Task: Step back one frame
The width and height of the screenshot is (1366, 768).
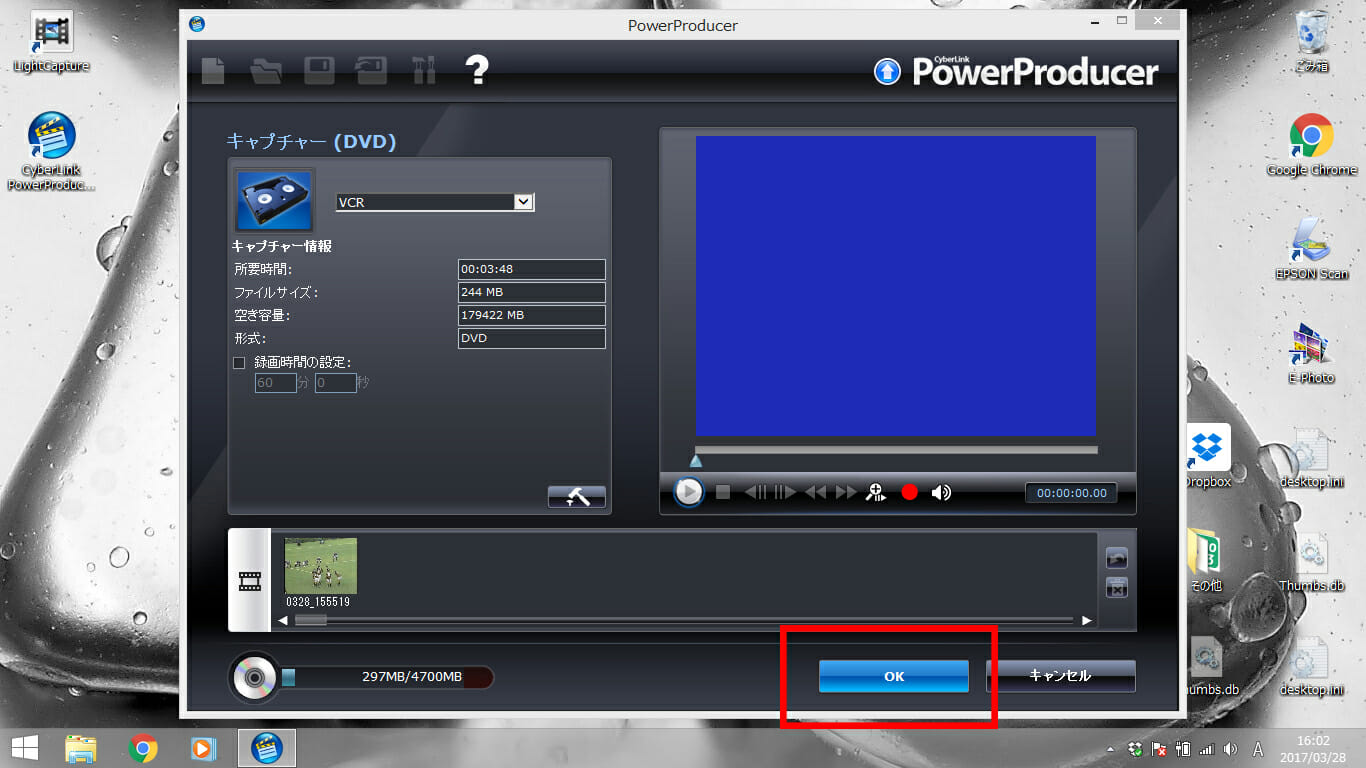Action: point(756,492)
